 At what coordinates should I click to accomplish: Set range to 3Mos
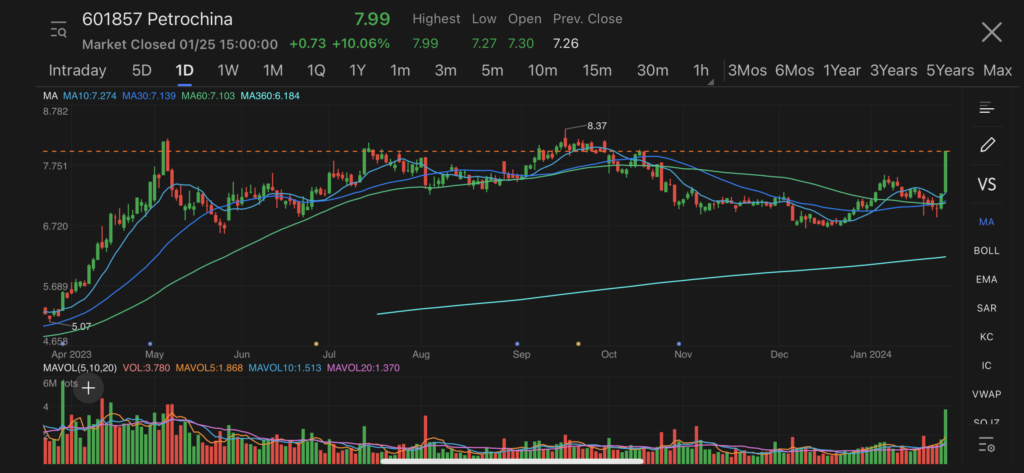[747, 71]
